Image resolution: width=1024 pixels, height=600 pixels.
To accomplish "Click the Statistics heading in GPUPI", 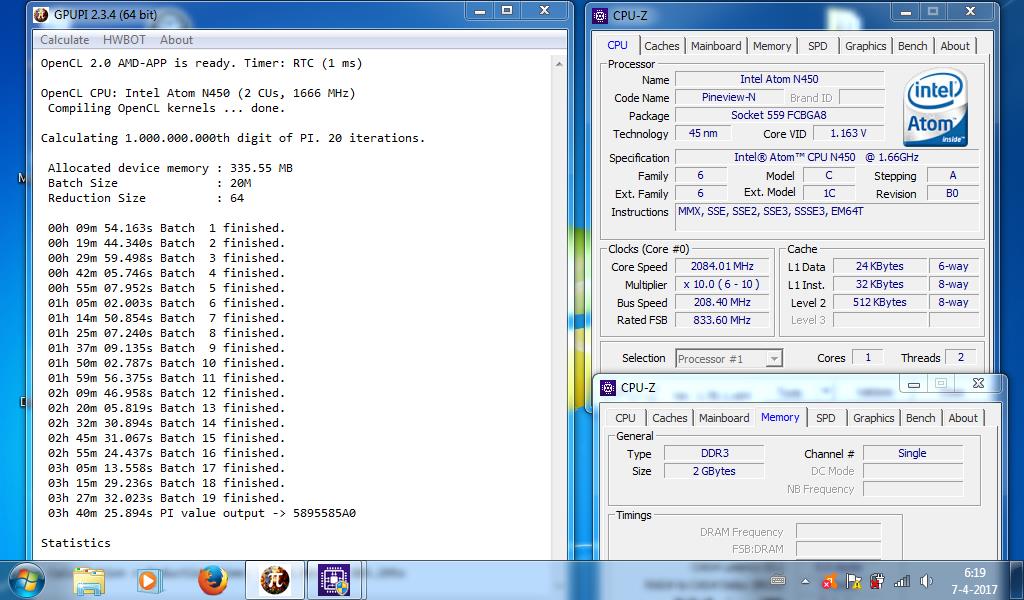I will click(76, 543).
